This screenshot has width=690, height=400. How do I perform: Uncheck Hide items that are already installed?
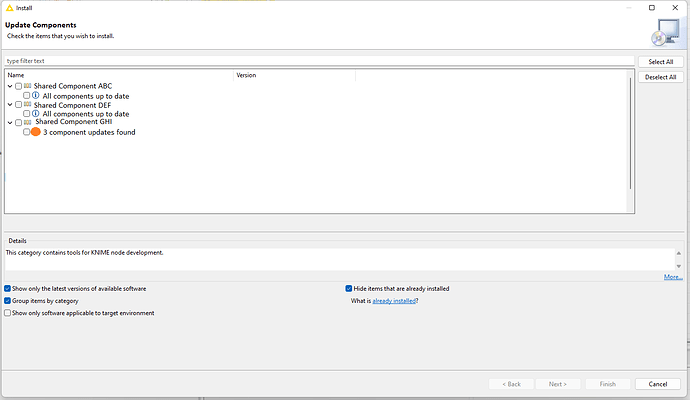(x=349, y=289)
